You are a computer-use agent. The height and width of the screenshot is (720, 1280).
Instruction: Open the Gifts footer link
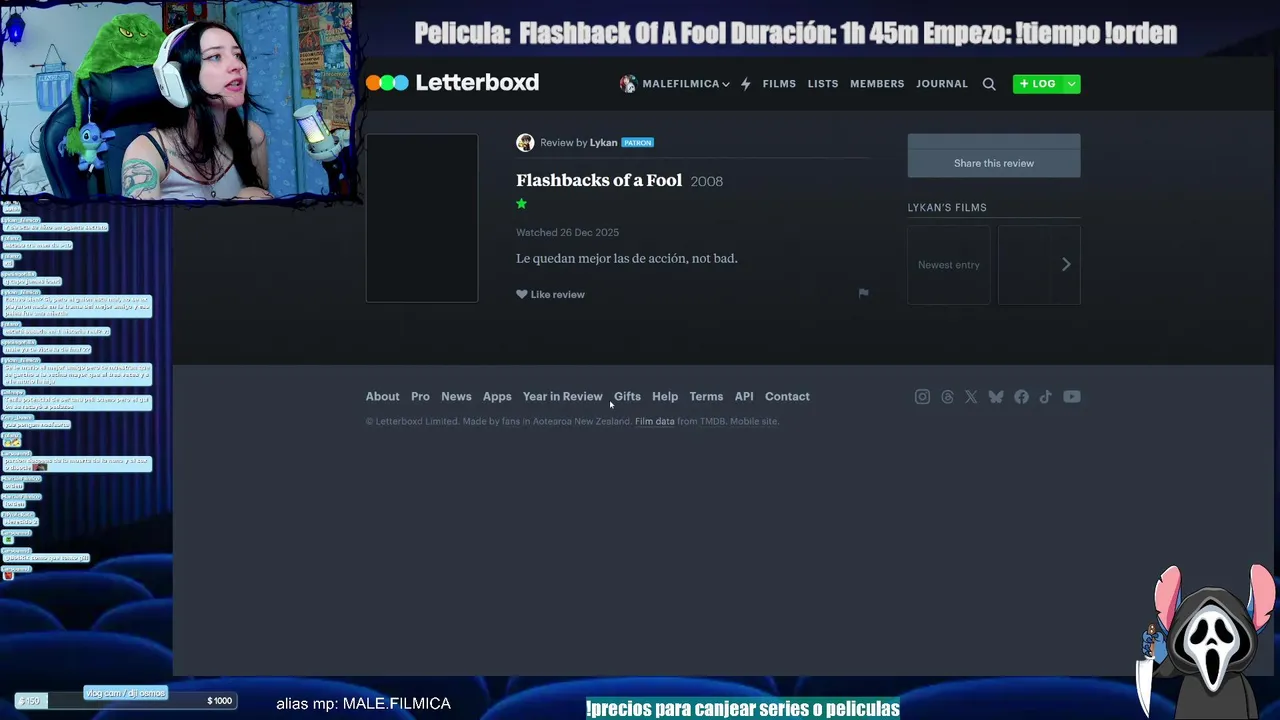click(x=627, y=397)
